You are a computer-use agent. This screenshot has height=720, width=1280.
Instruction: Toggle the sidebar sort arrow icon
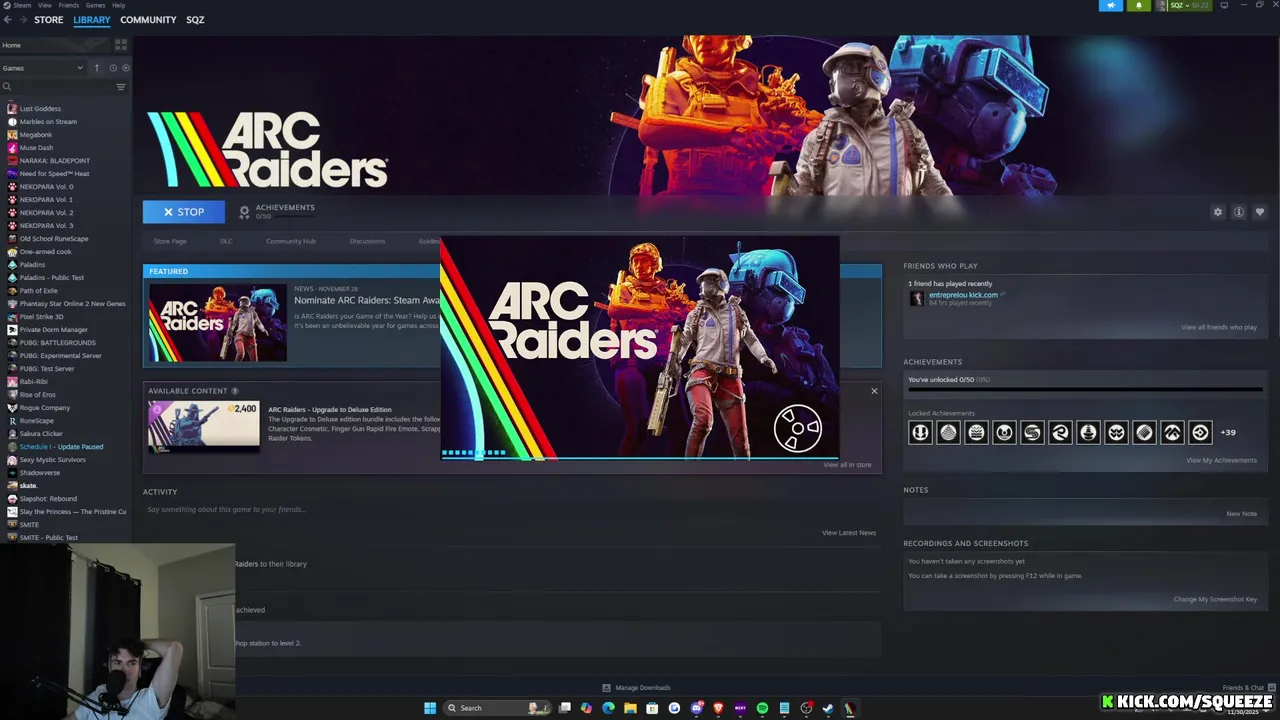pyautogui.click(x=97, y=68)
